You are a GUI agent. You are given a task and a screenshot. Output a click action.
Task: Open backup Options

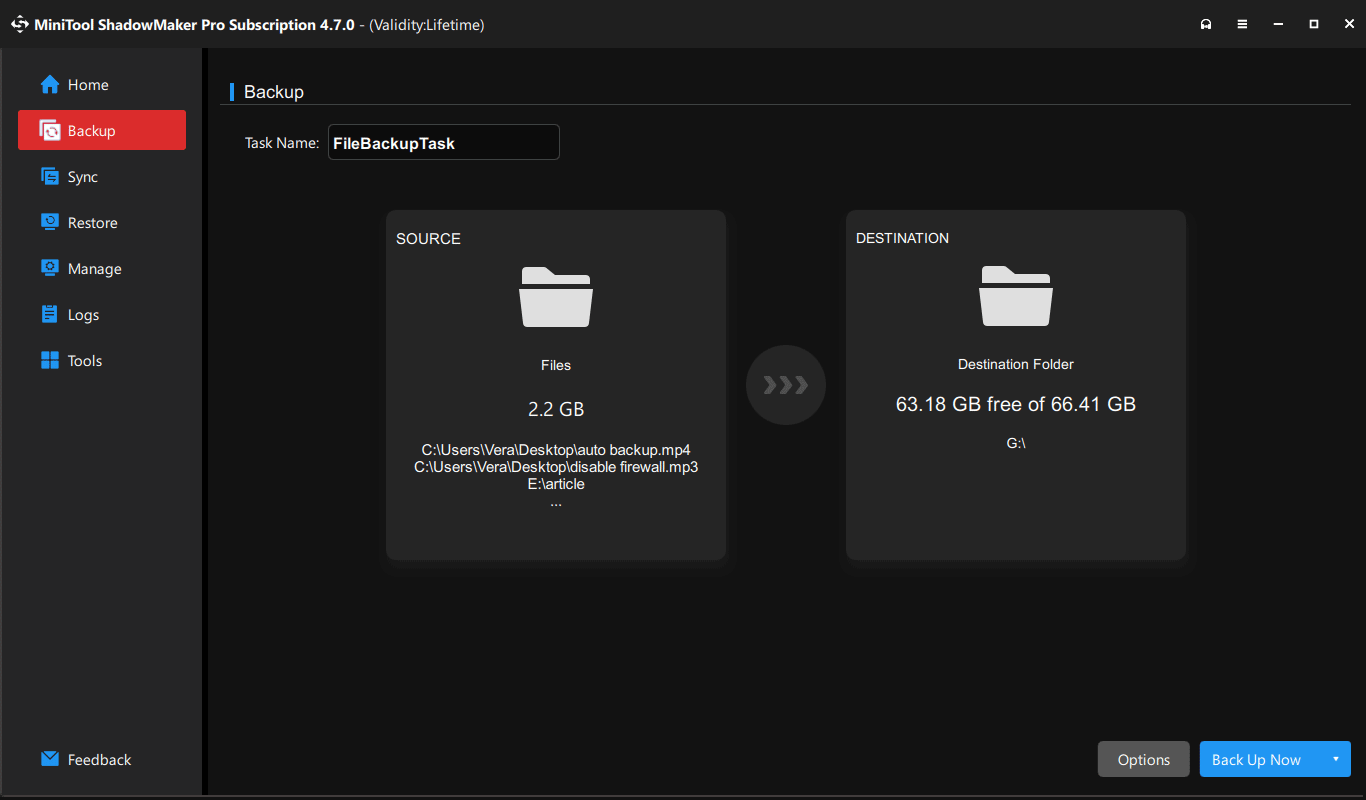(x=1143, y=759)
